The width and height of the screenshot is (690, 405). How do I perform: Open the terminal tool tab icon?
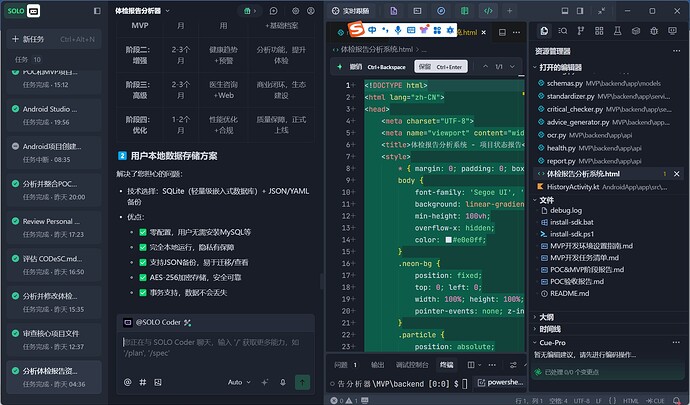[x=417, y=11]
